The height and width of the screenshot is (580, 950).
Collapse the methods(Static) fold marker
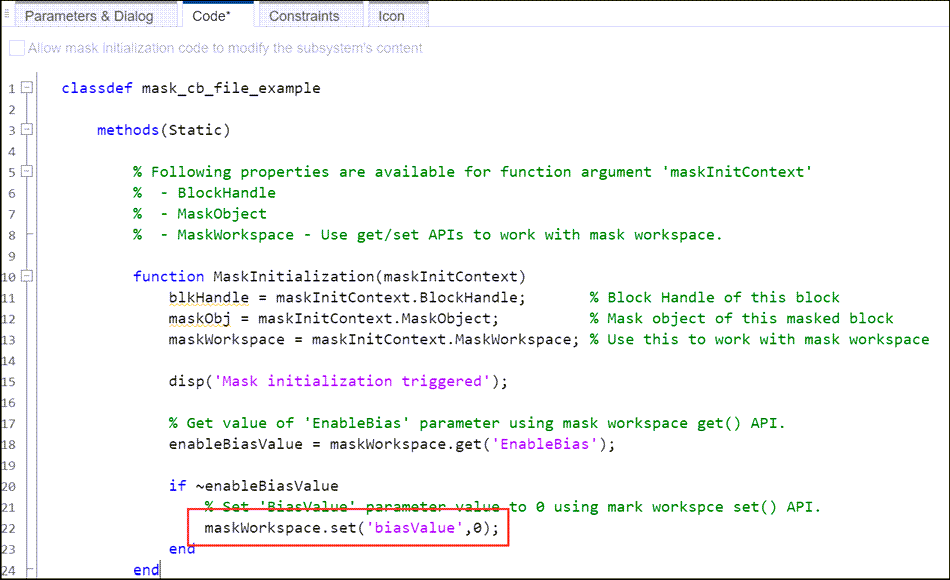(27, 129)
